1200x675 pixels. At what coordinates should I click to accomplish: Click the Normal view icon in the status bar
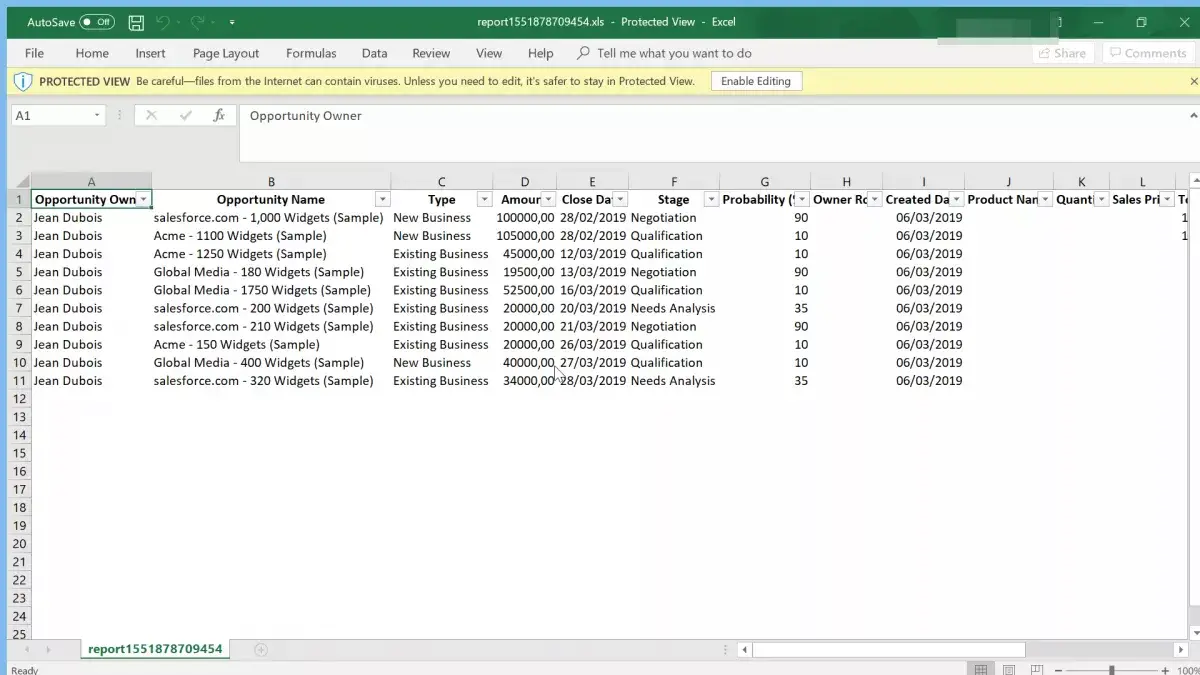coord(981,670)
